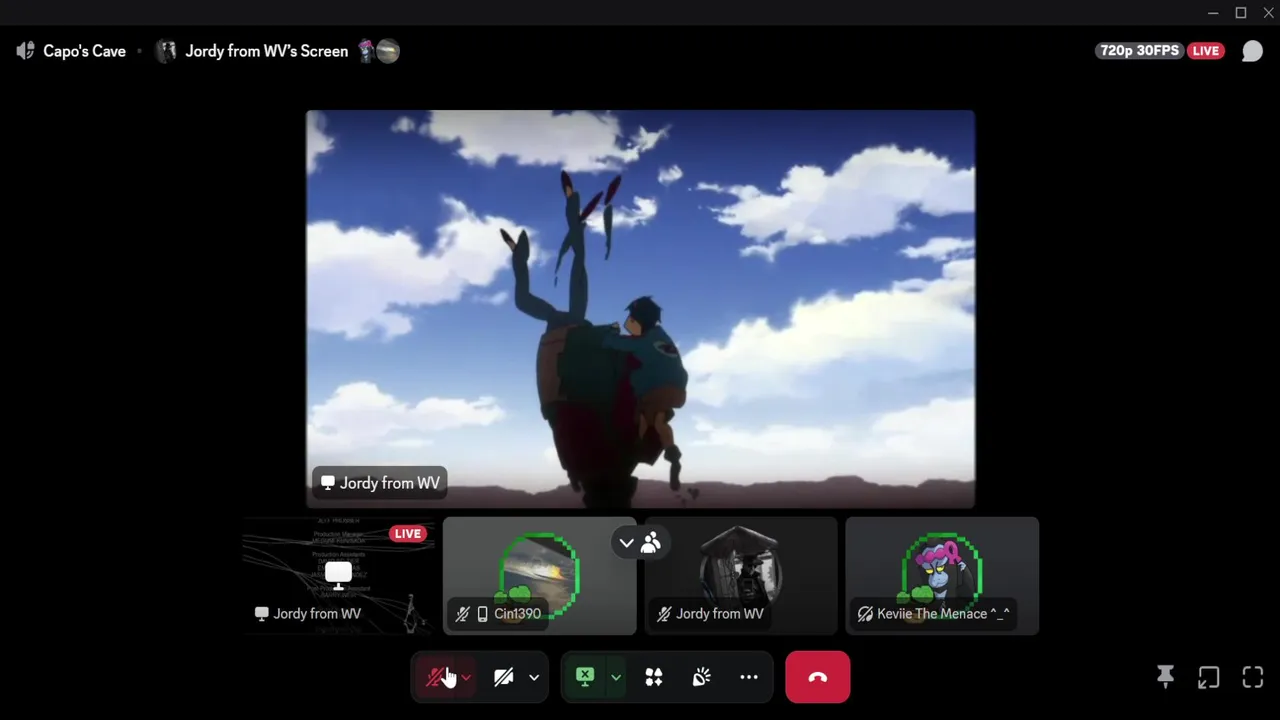Maximize the Discord window
The height and width of the screenshot is (720, 1280).
tap(1241, 13)
